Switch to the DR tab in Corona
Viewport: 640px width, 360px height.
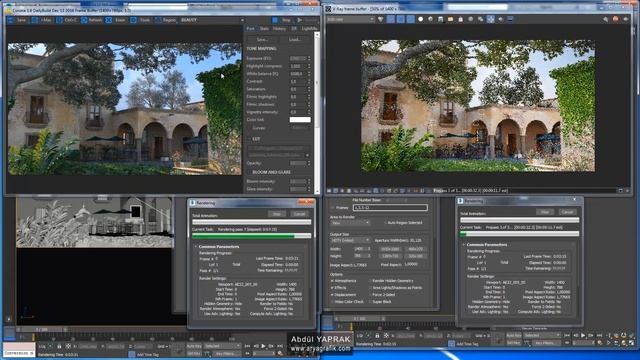[x=294, y=29]
